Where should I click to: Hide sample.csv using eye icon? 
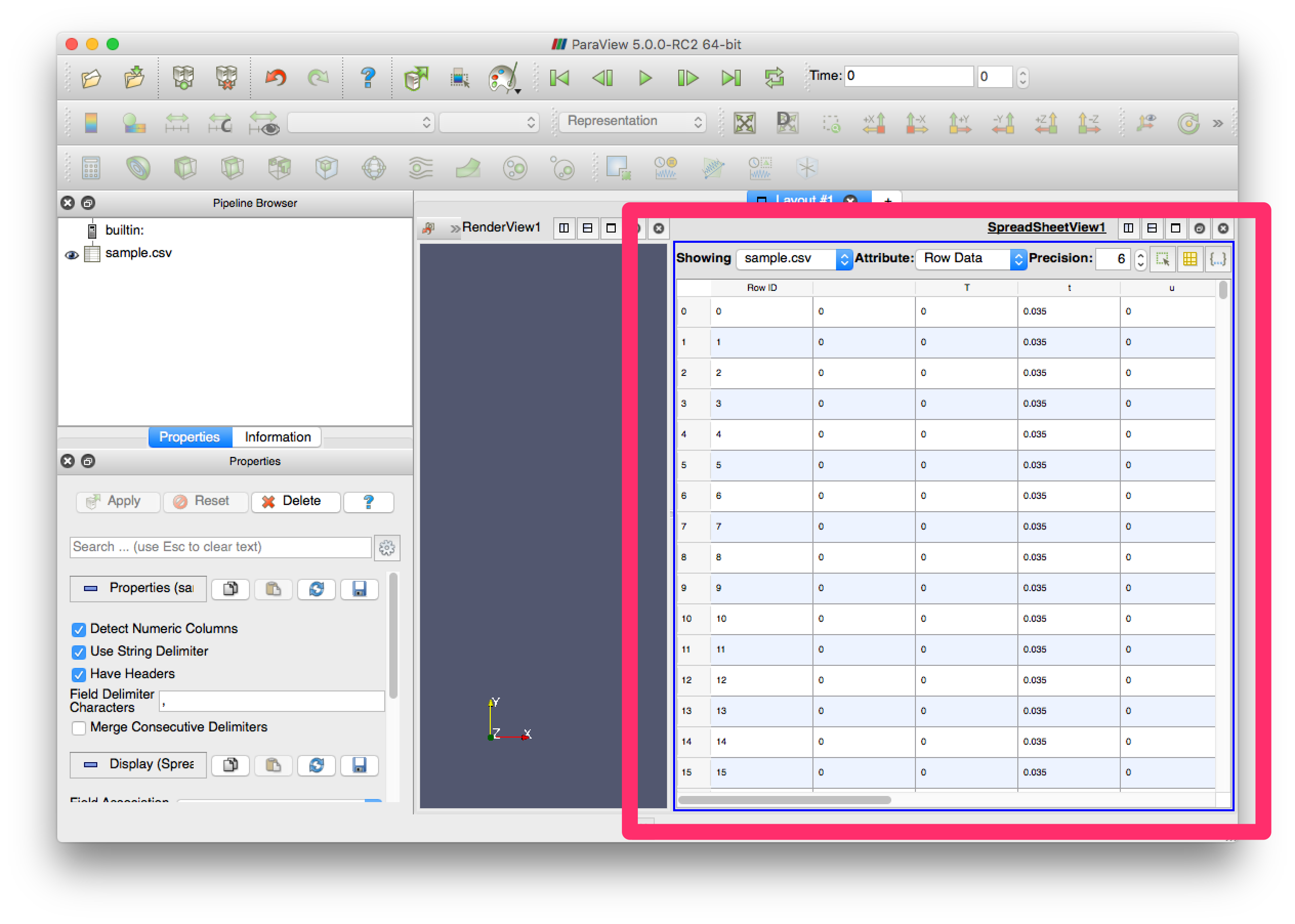click(x=72, y=255)
